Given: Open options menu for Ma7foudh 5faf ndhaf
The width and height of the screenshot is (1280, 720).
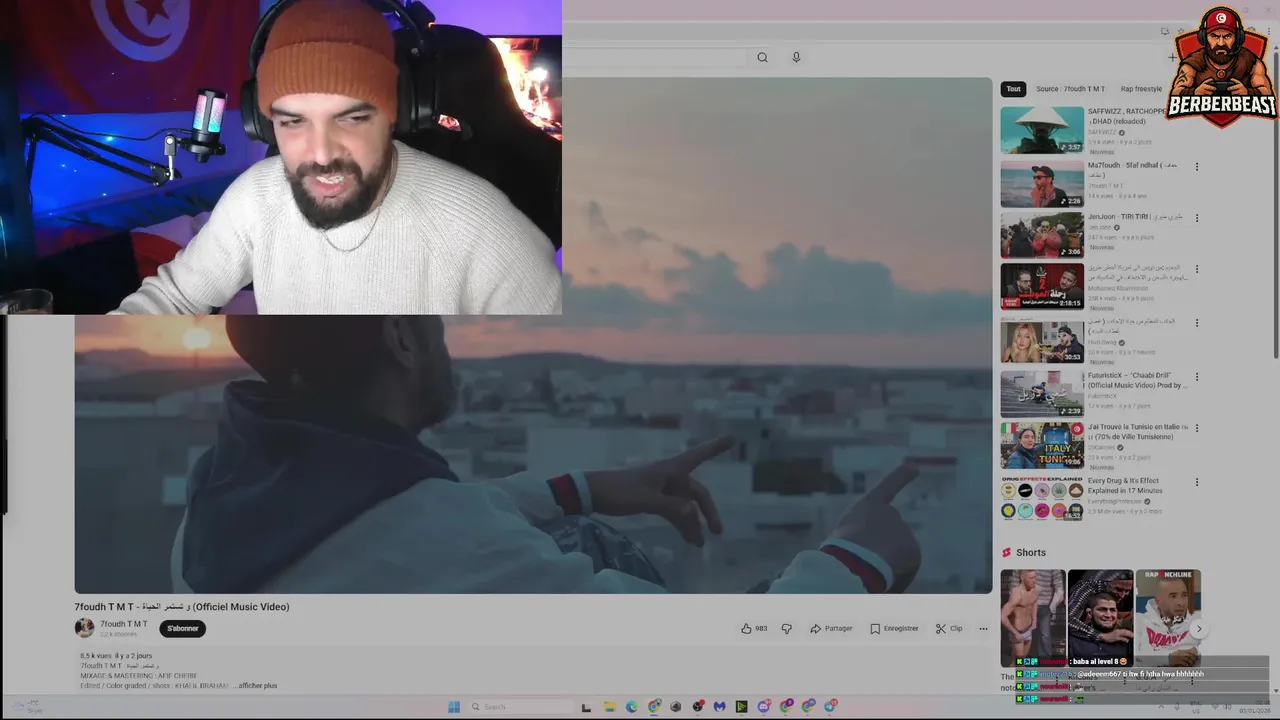Looking at the screenshot, I should coord(1196,167).
